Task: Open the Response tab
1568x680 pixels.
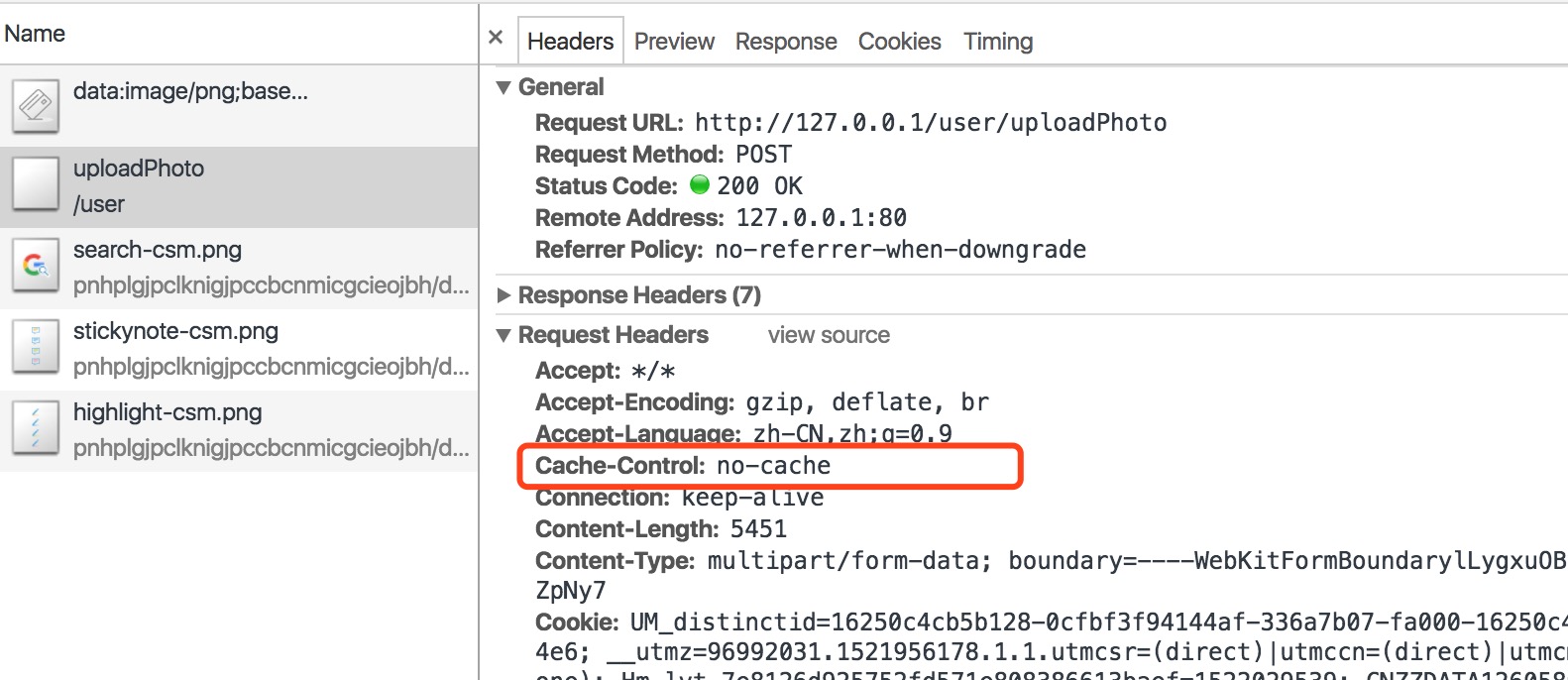Action: [786, 42]
